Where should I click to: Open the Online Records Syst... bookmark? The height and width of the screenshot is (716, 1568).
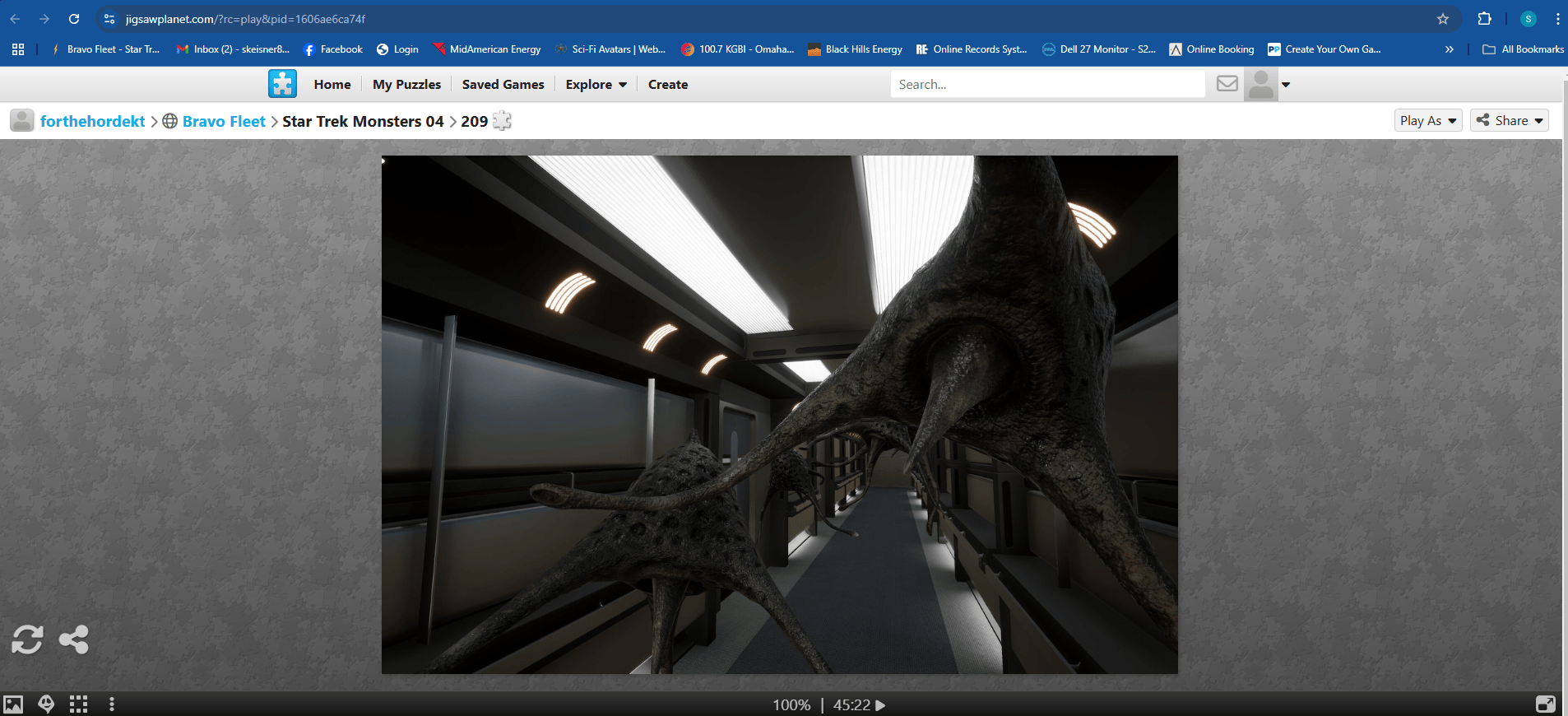(x=972, y=49)
